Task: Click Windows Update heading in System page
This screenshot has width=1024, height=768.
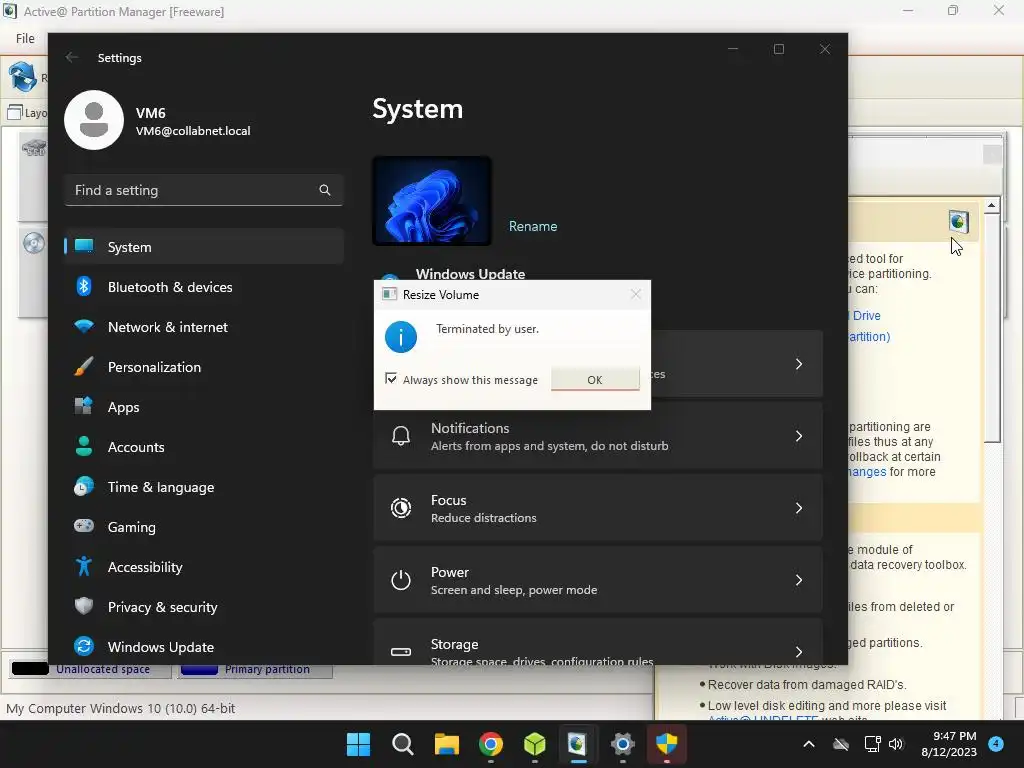Action: click(470, 274)
